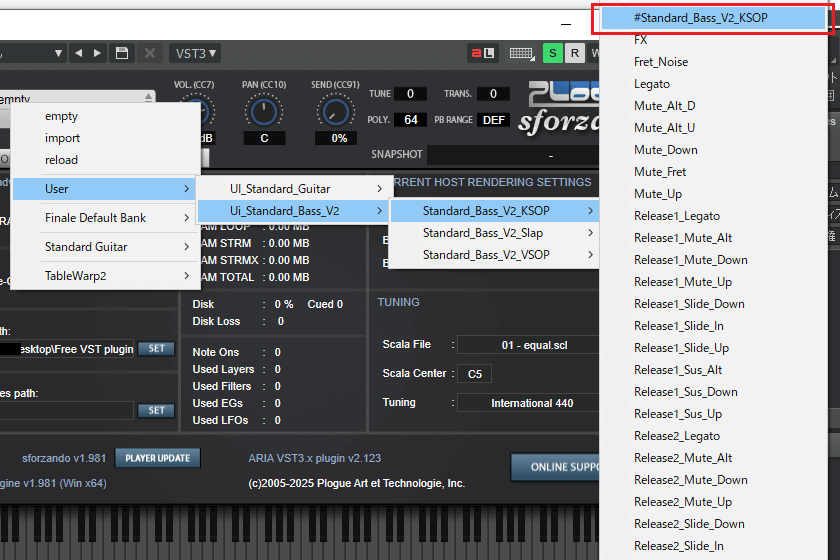
Task: Load the #Standard_Bass_V2_KSOP instrument
Action: click(x=713, y=18)
